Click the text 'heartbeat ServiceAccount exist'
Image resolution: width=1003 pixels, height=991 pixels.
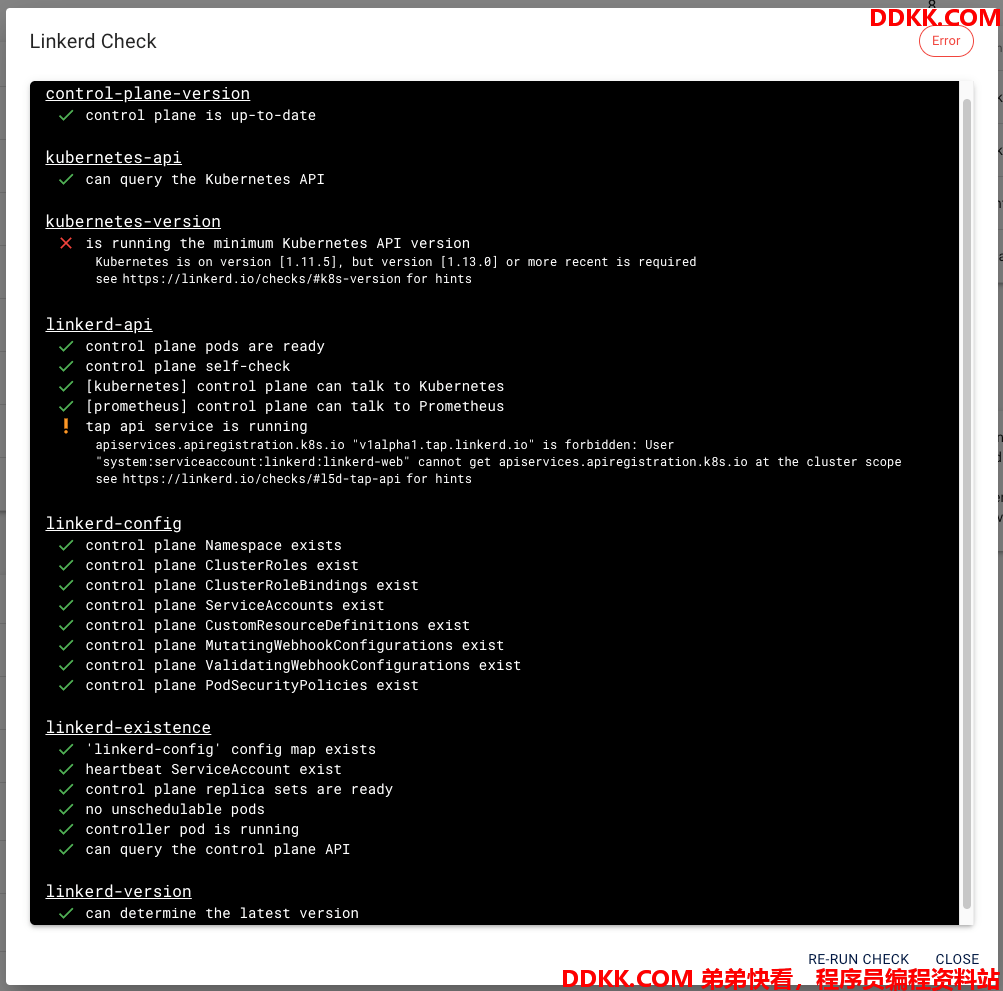(x=214, y=769)
